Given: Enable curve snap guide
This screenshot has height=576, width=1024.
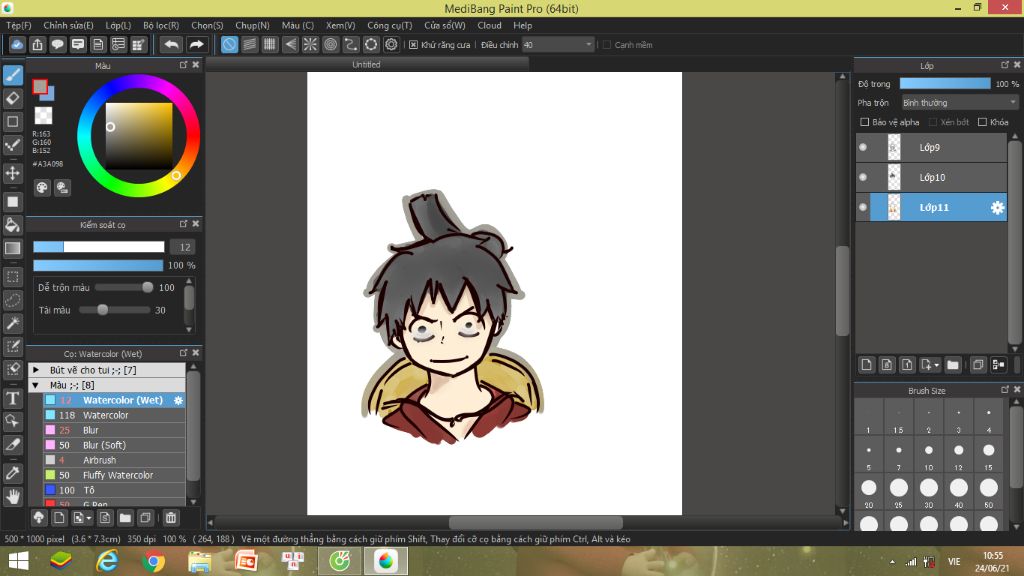Looking at the screenshot, I should [351, 44].
